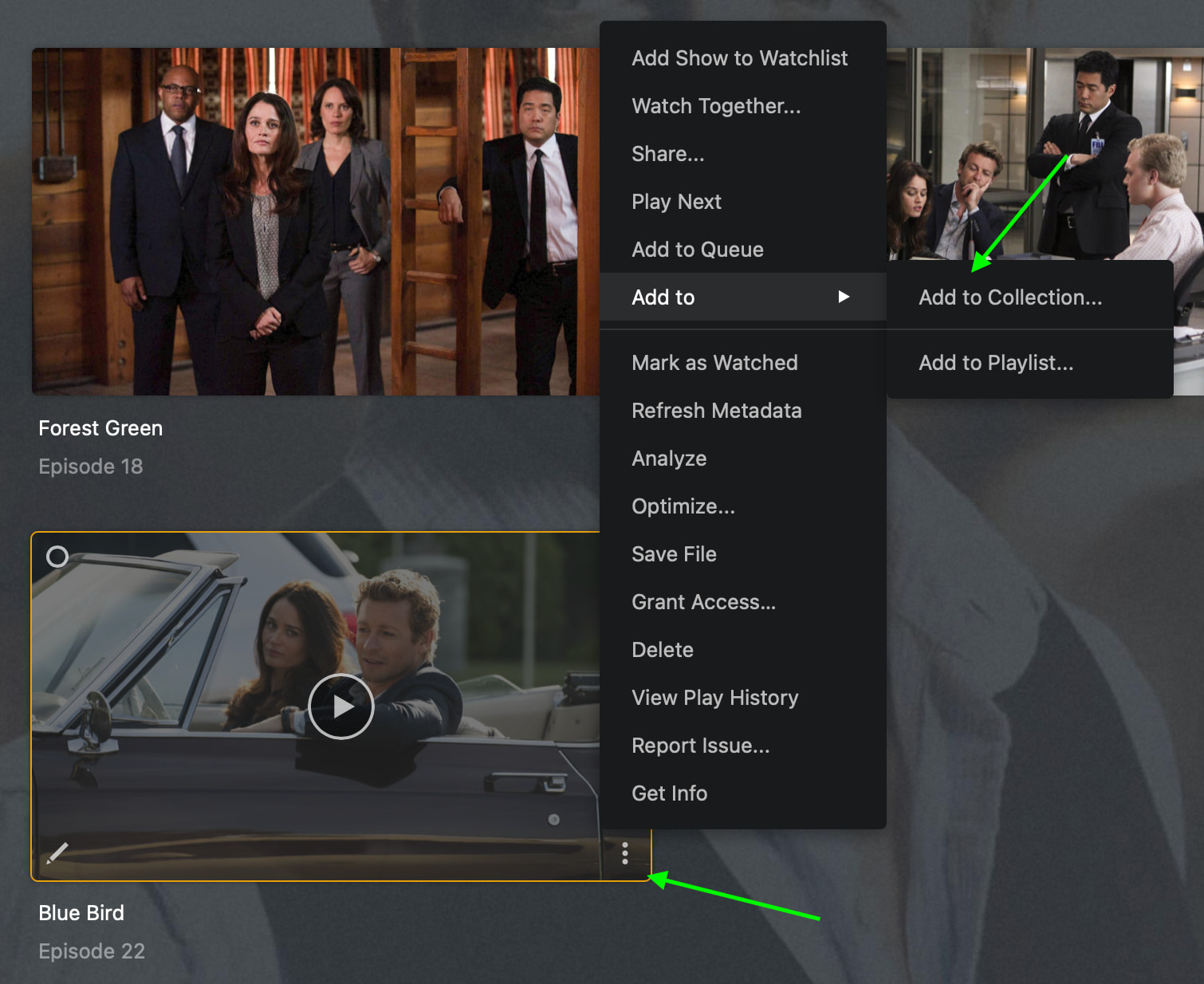
Task: Select Watch Together... from the menu
Action: coord(743,106)
